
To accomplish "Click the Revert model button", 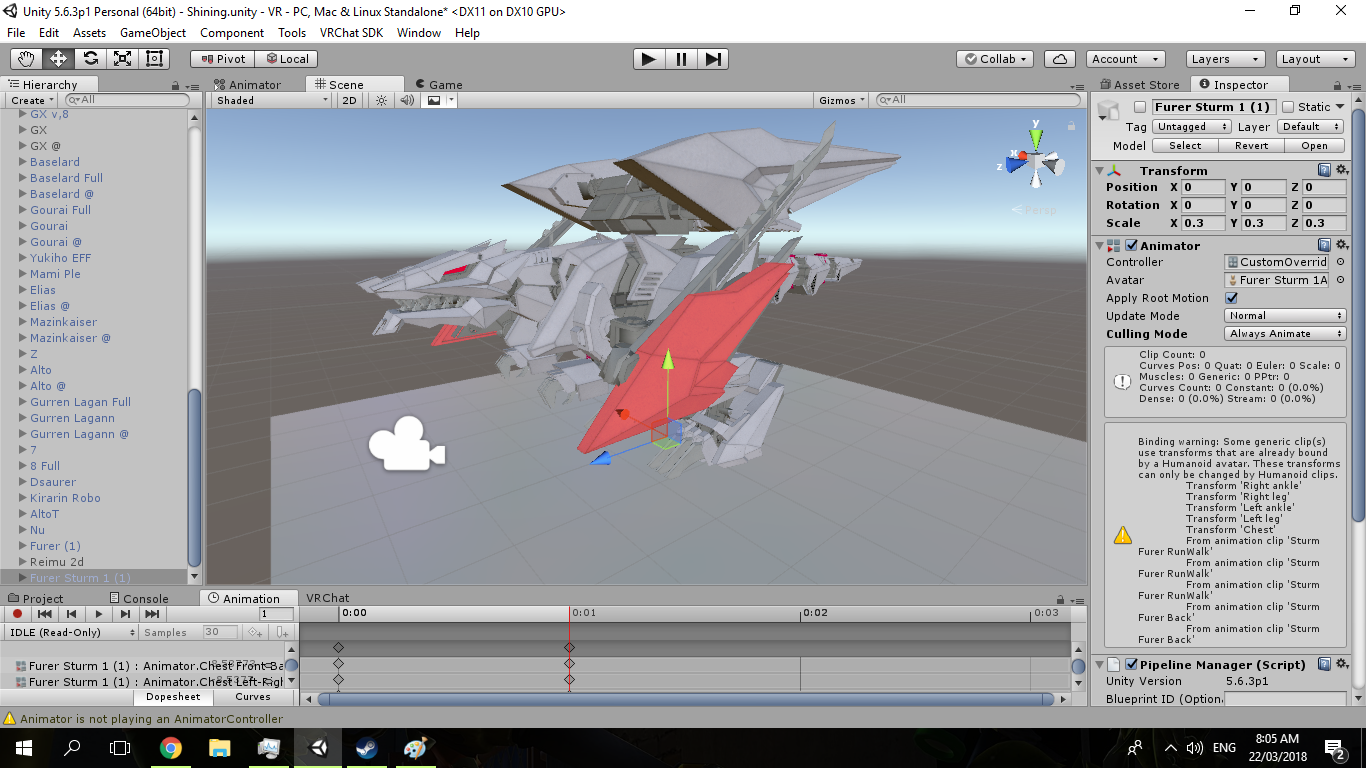I will pyautogui.click(x=1251, y=145).
